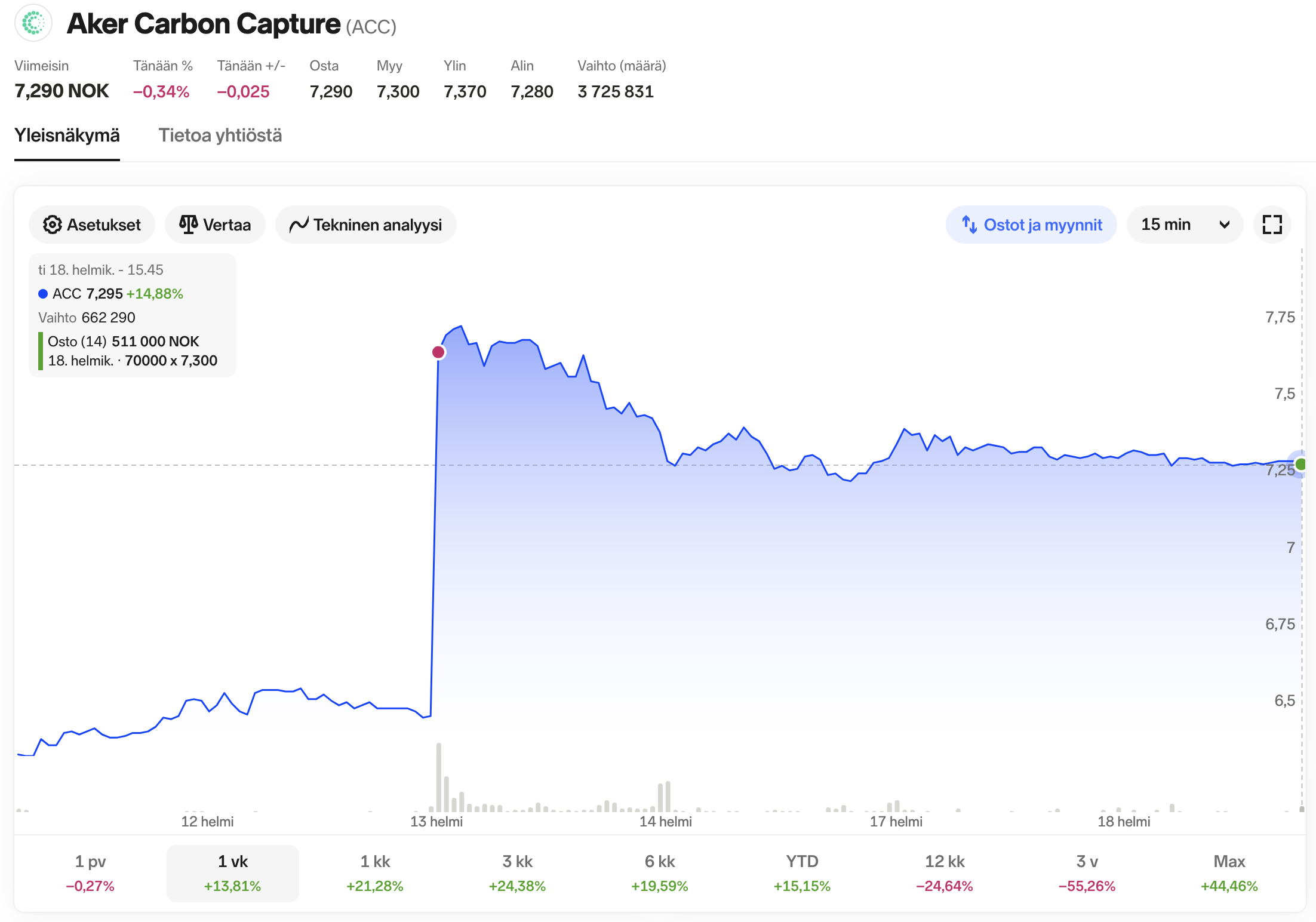Click the tall volume bar at 13 helmi

coord(439,777)
